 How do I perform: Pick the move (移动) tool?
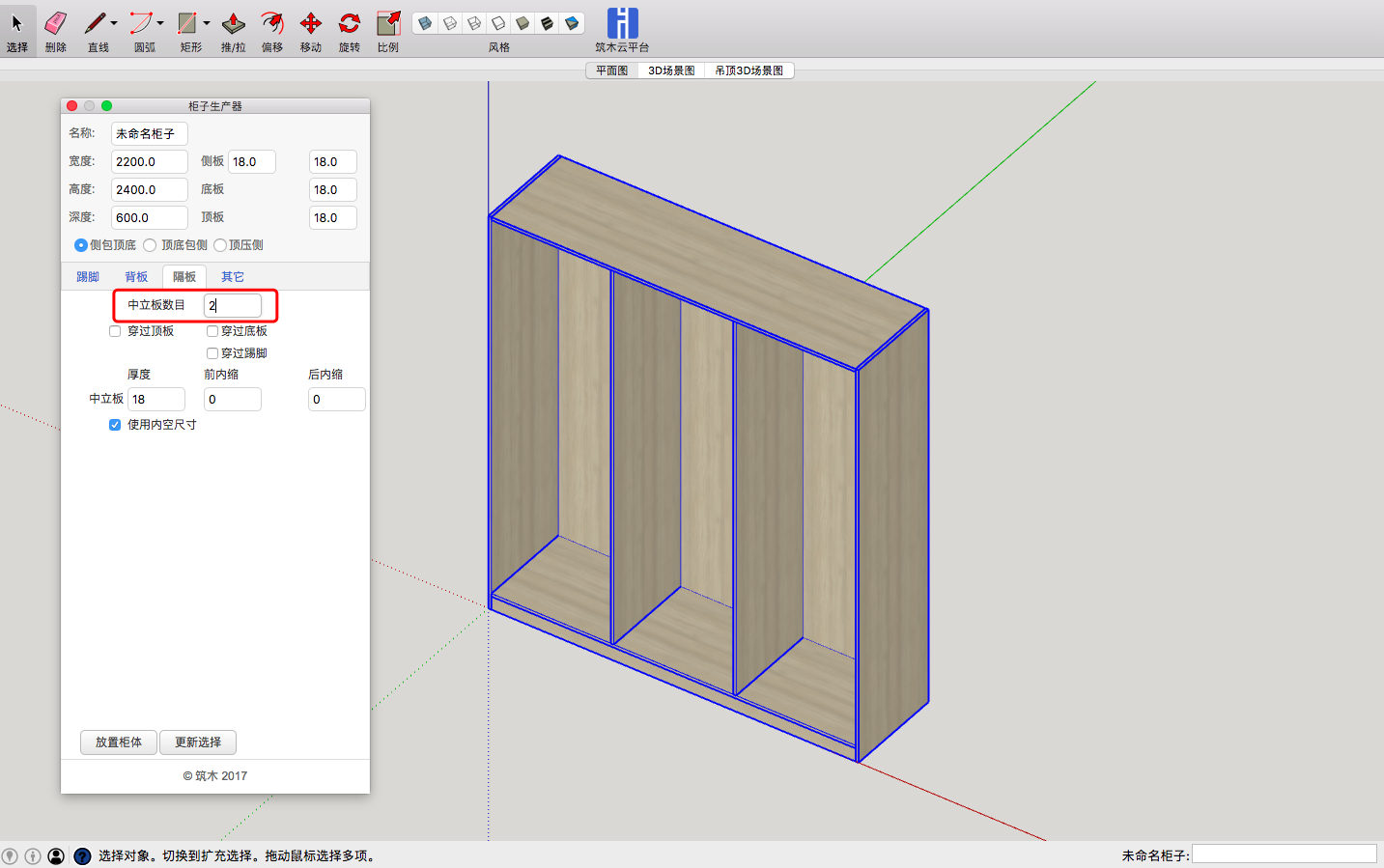[310, 24]
